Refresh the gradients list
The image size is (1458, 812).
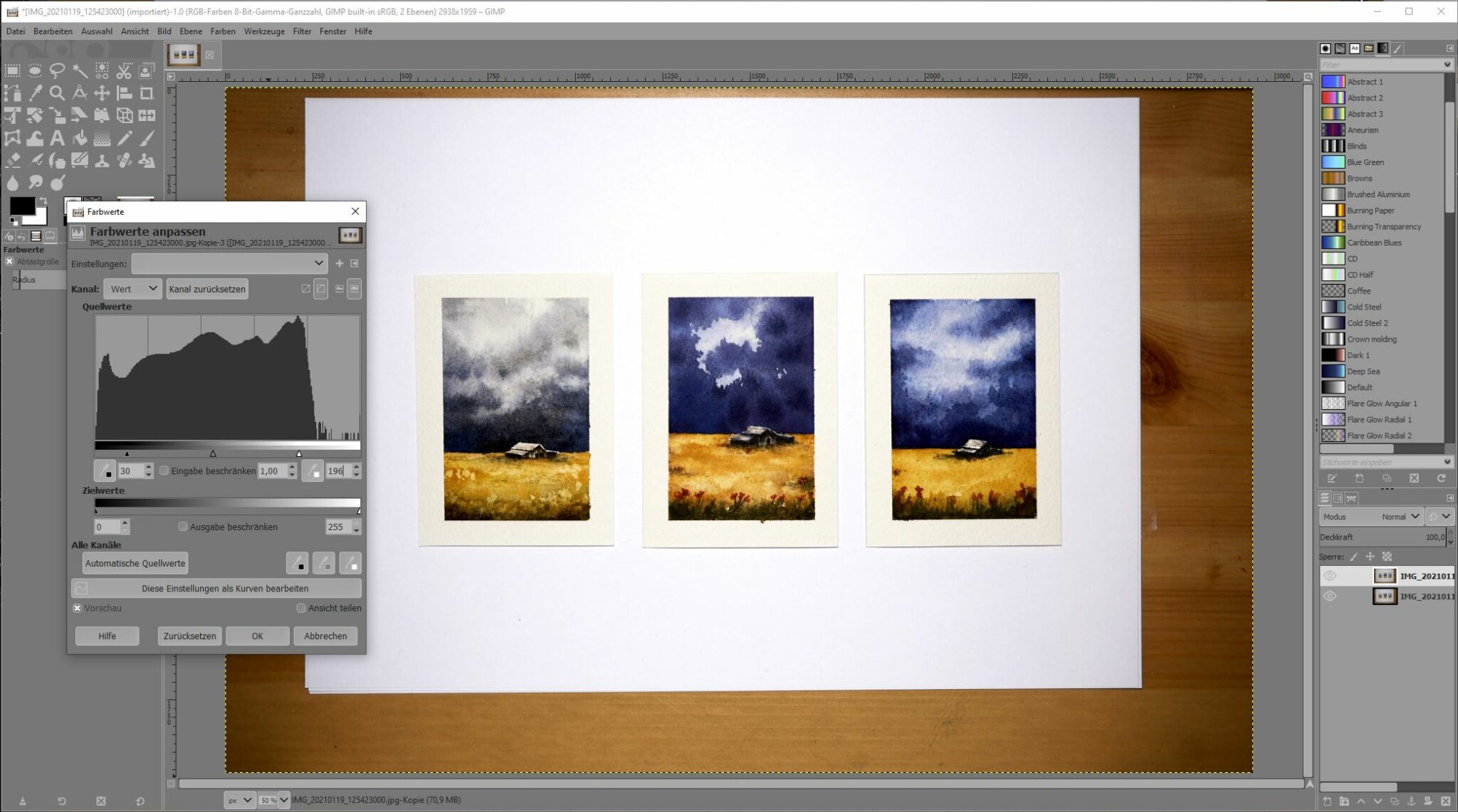(x=1442, y=478)
